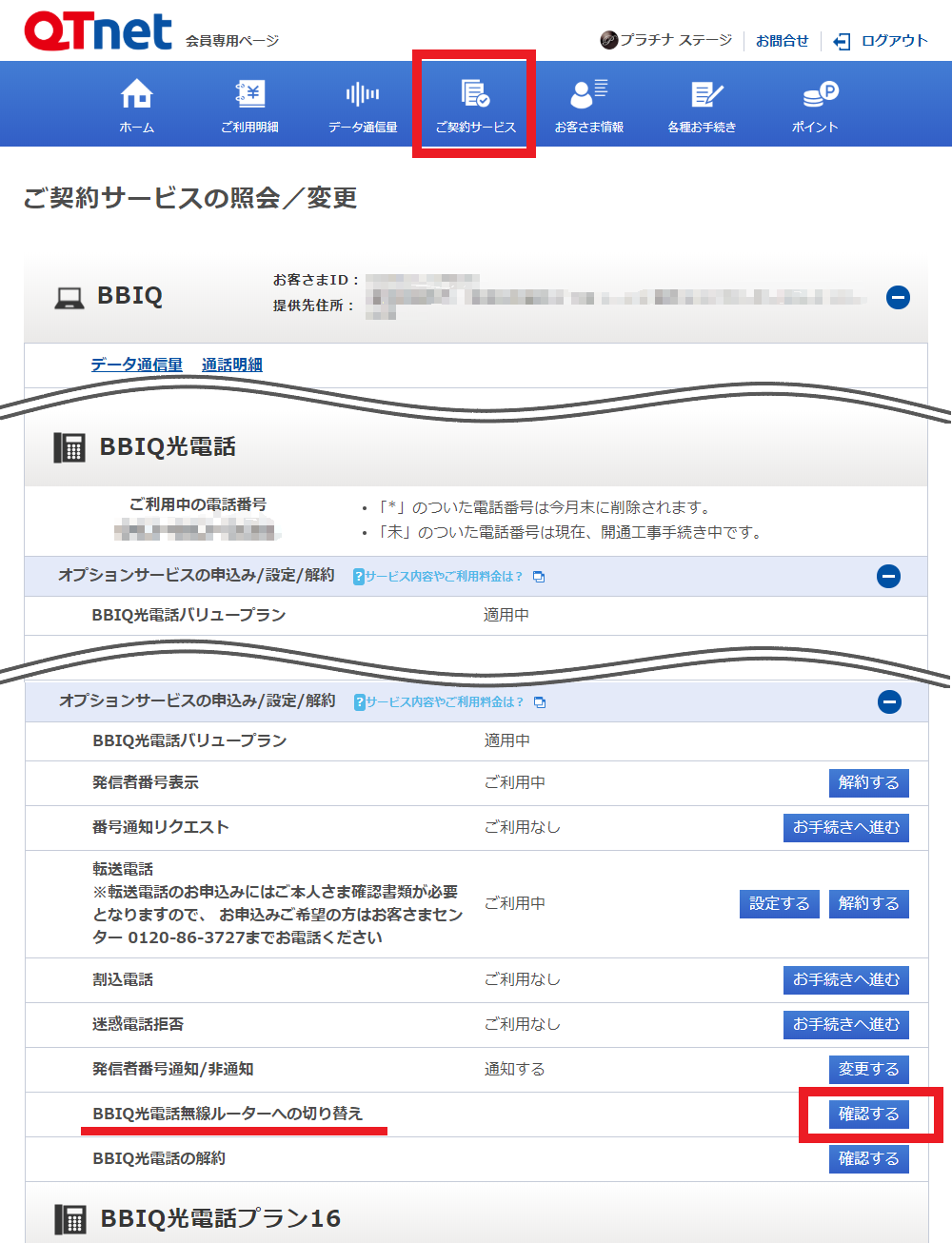The image size is (952, 1243).
Task: Click help question icon in first option header
Action: (x=359, y=577)
